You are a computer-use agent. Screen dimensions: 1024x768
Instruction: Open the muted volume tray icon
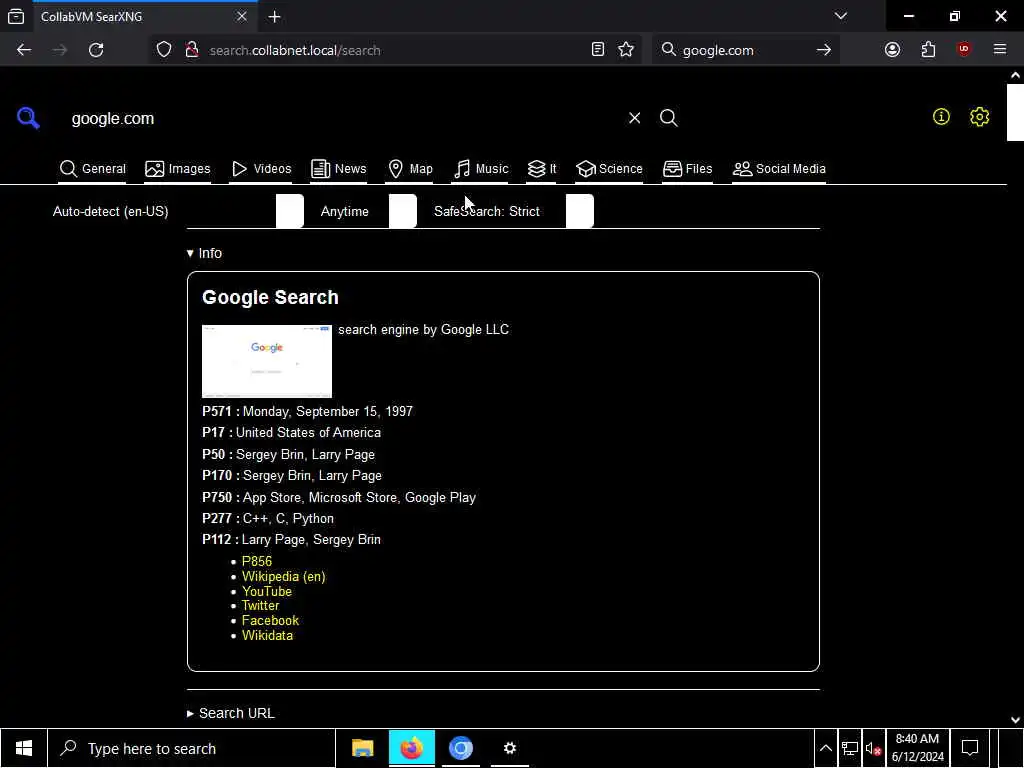(x=873, y=748)
